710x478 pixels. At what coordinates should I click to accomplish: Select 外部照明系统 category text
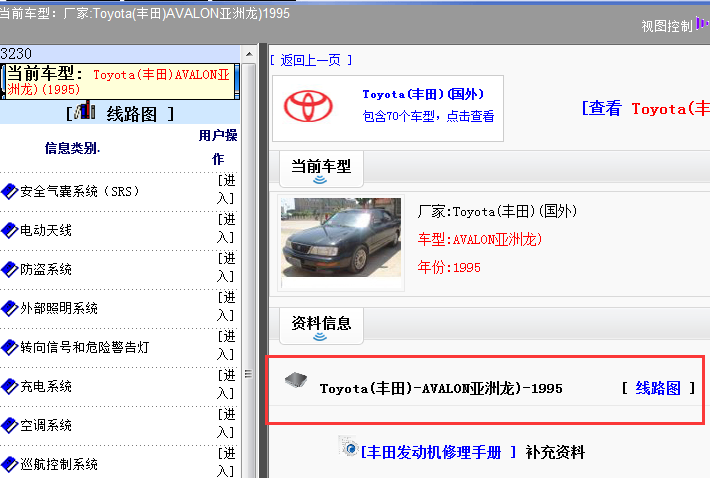point(59,308)
